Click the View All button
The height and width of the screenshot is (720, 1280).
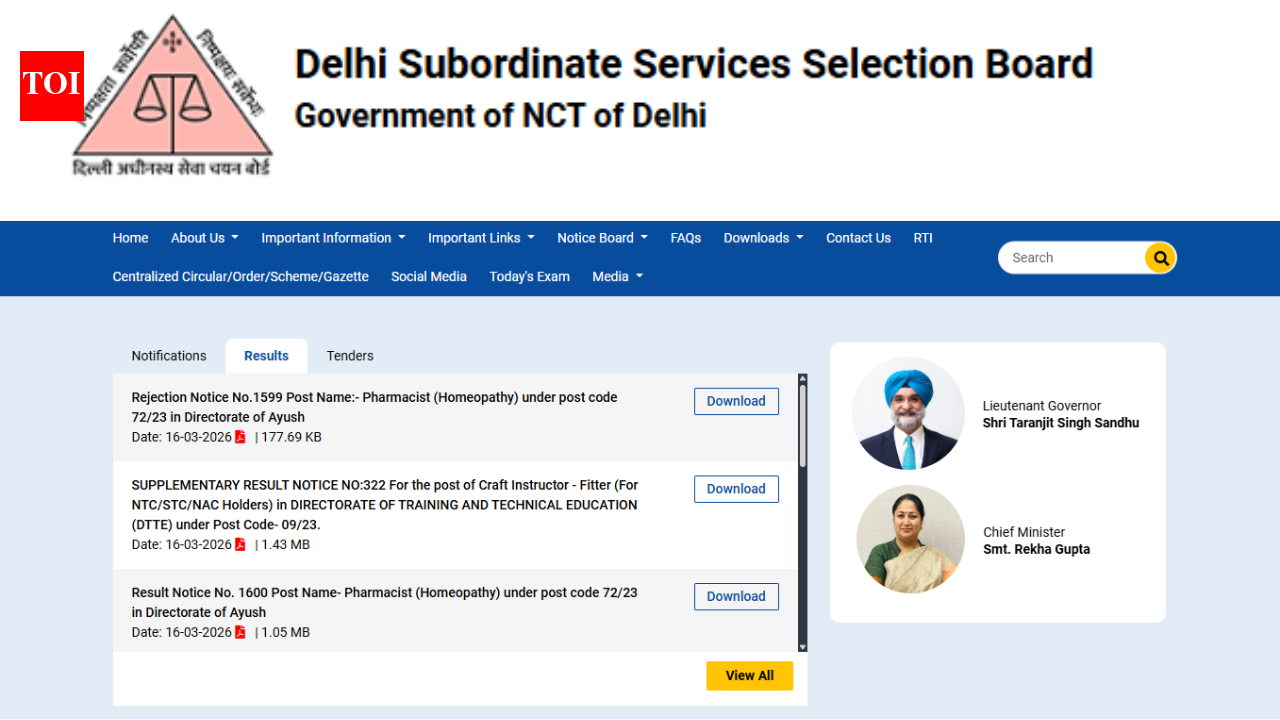[749, 675]
